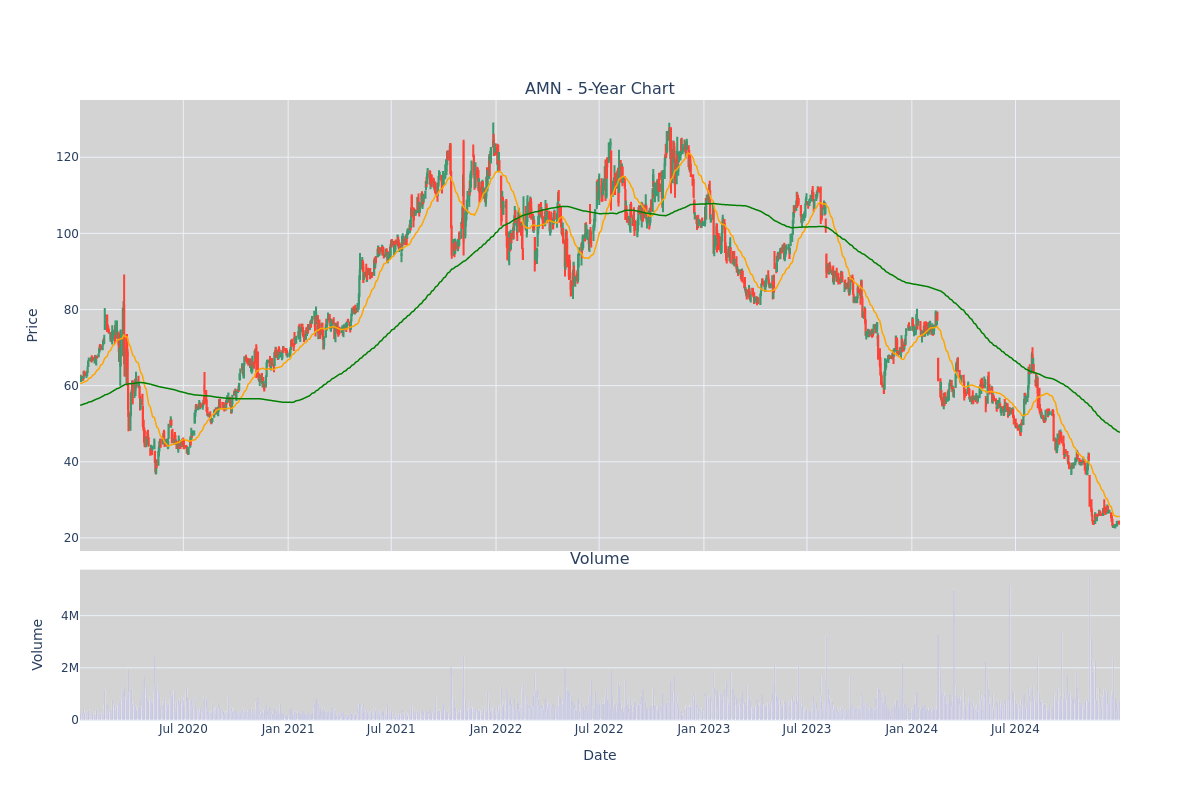
Task: Click the 'Jul 2022' date tick label
Action: pyautogui.click(x=599, y=729)
